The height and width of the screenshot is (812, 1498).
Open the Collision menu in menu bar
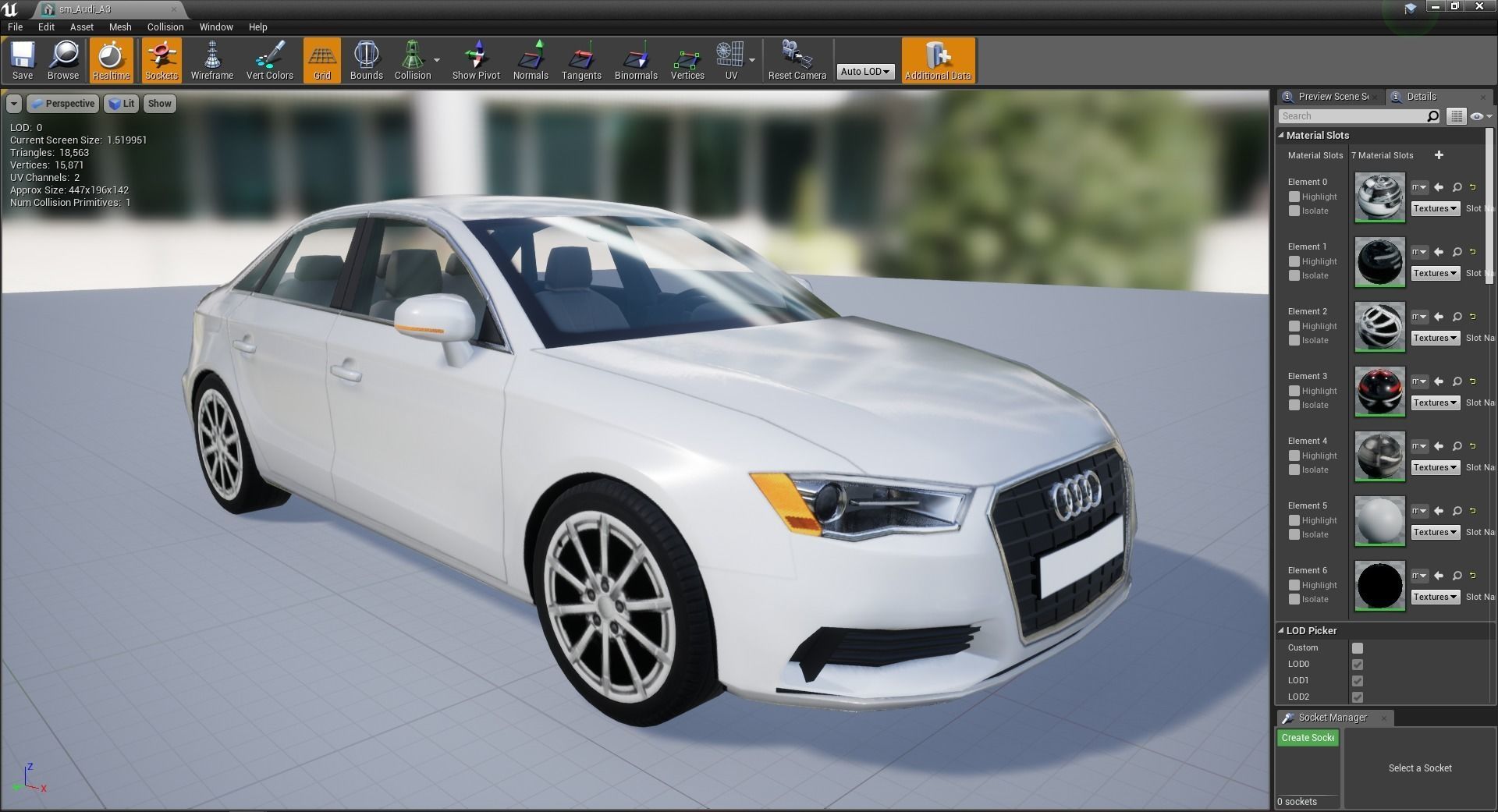coord(165,27)
